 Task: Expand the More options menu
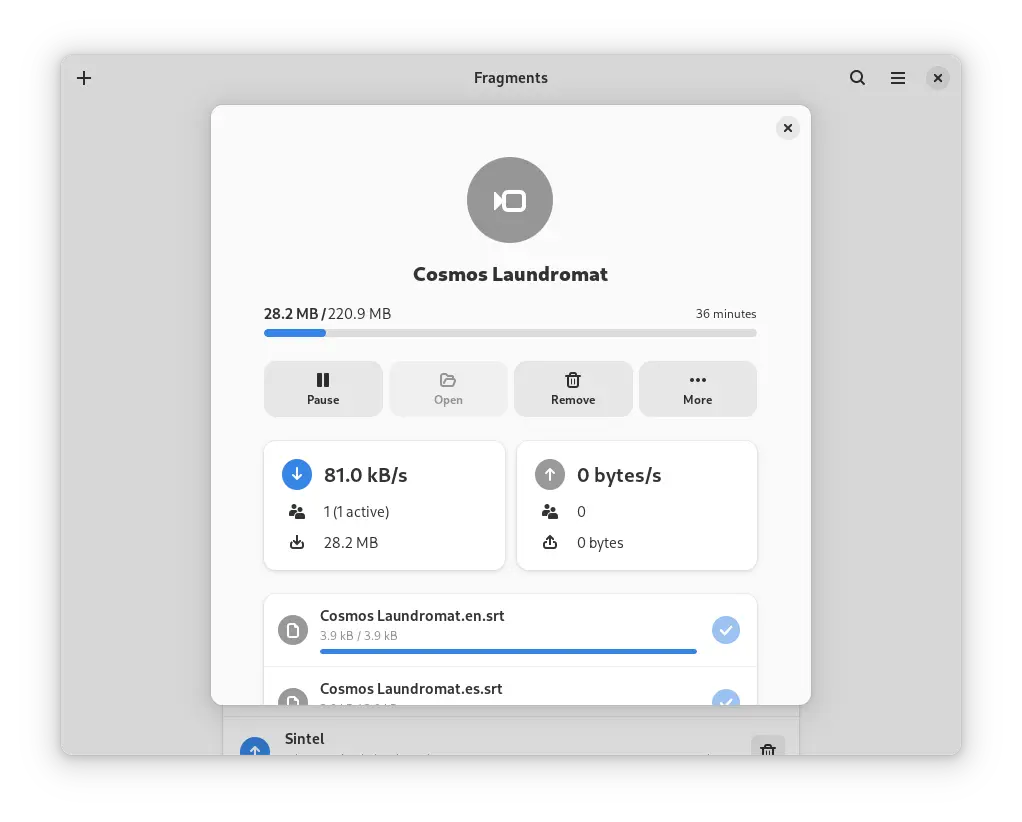click(x=698, y=388)
